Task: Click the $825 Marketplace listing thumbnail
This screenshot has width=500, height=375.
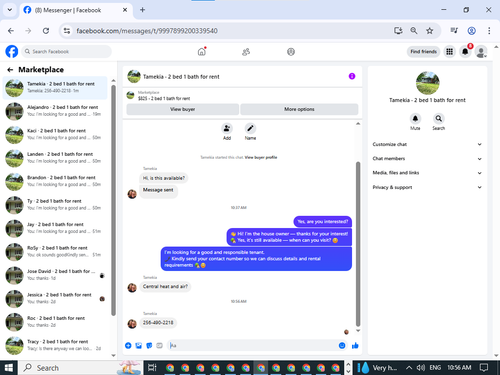Action: tap(130, 95)
